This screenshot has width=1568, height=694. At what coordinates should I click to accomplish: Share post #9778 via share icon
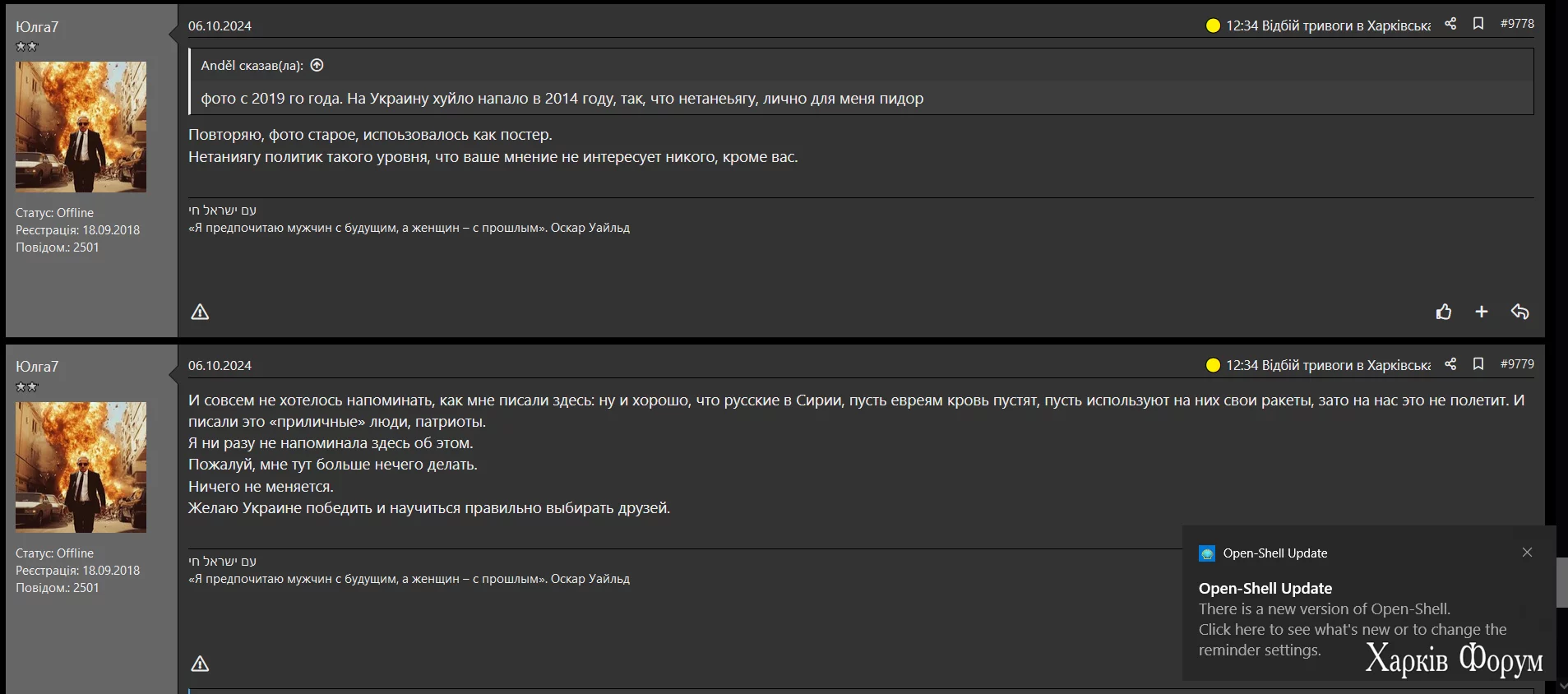pos(1450,24)
